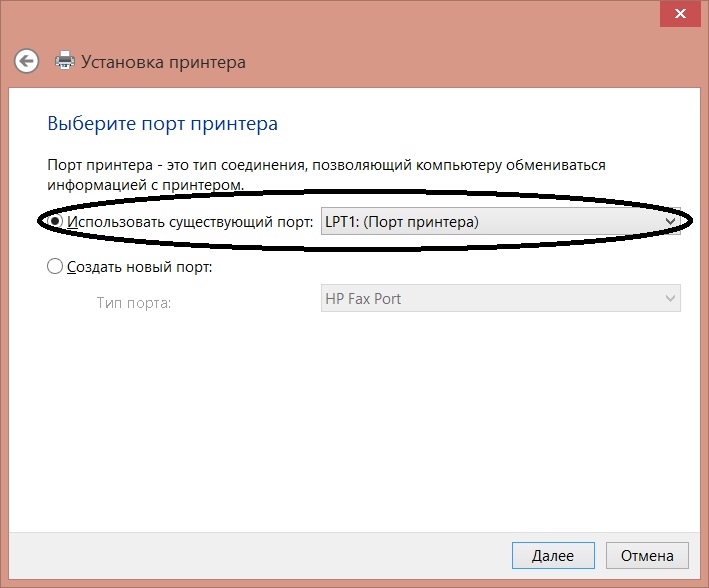The width and height of the screenshot is (709, 588).
Task: Click the back arrow button
Action: 27,61
